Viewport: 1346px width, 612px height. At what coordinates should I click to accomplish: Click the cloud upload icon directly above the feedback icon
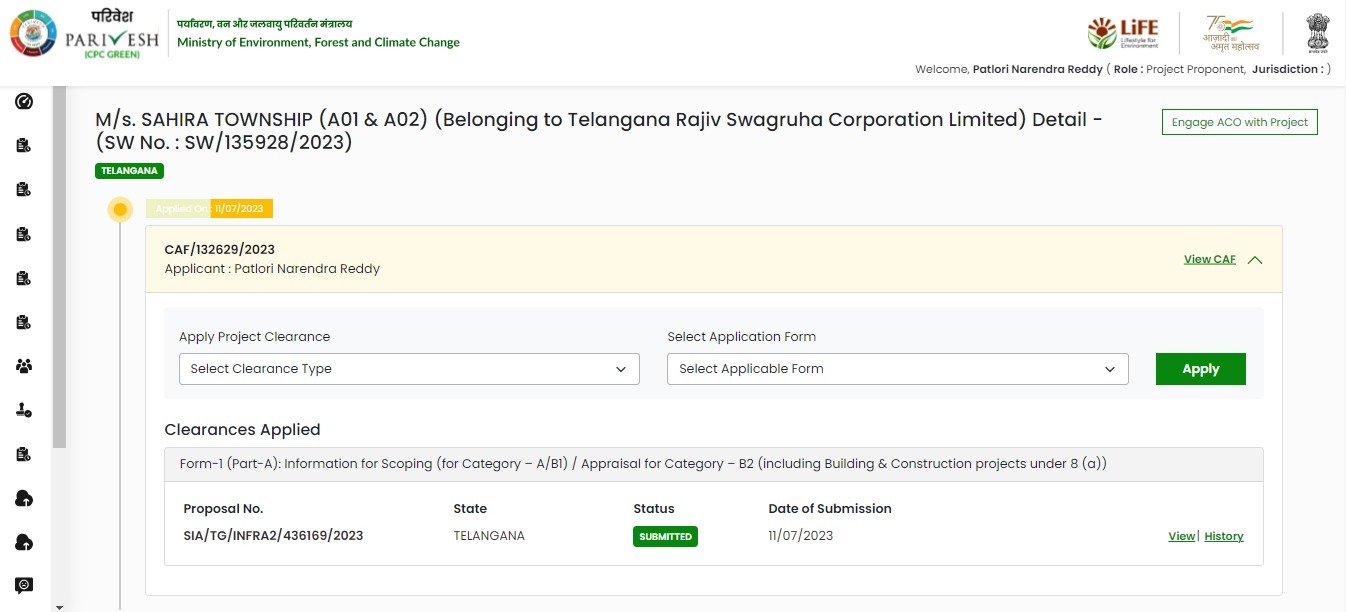point(25,542)
